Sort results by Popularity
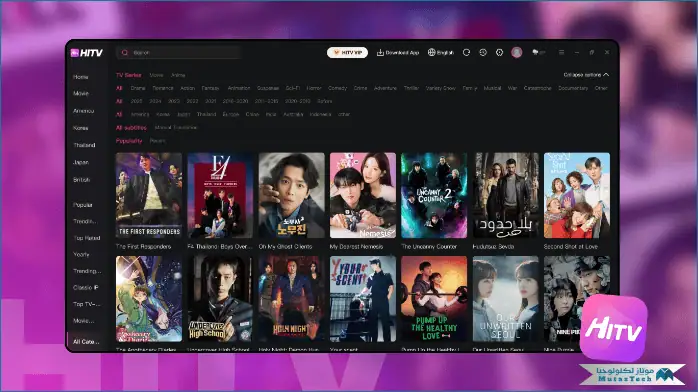Screen dimensions: 698x392 [x=129, y=141]
